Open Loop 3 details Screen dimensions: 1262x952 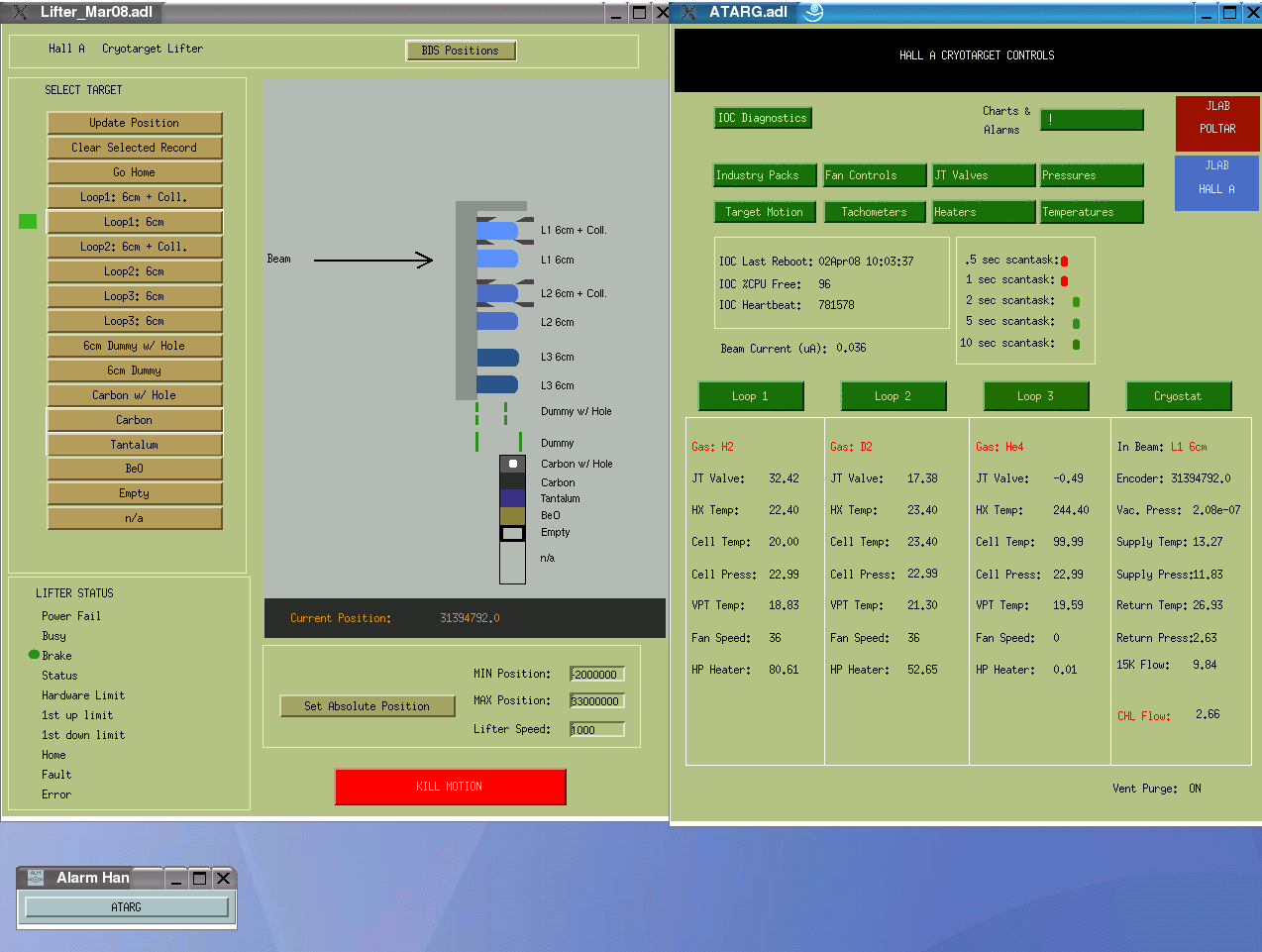[x=1036, y=396]
